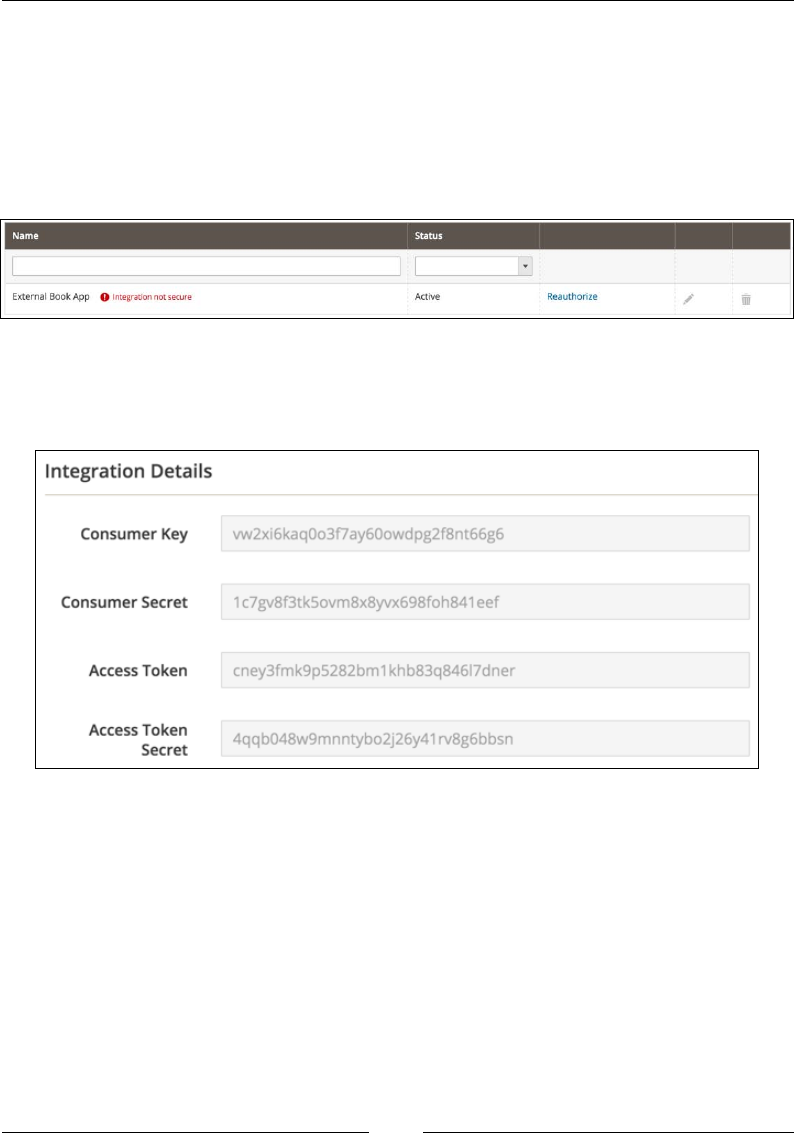794x1142 pixels.
Task: Click the Access Token field value
Action: click(x=485, y=670)
